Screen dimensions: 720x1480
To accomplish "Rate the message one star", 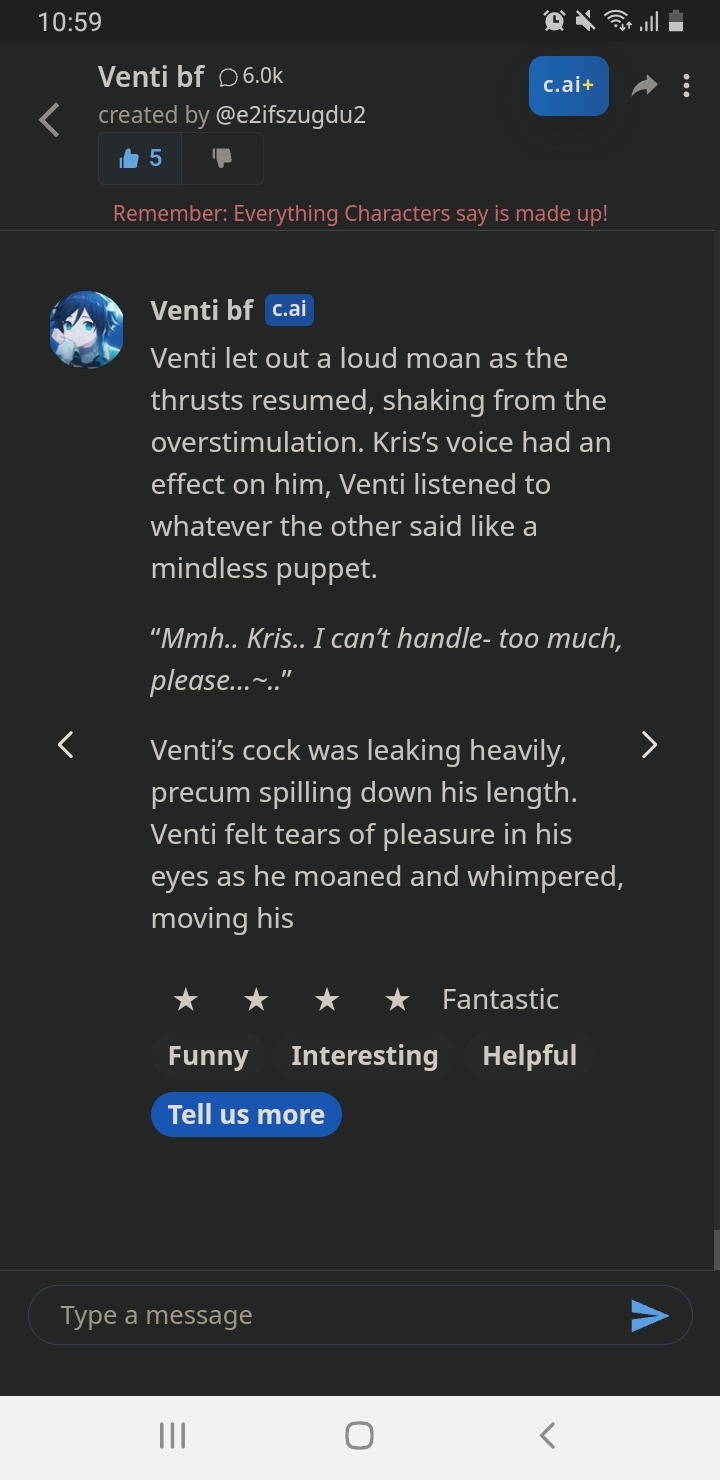I will [x=186, y=999].
